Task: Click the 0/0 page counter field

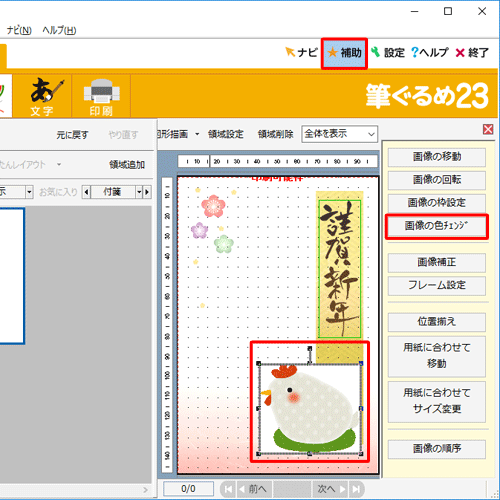Action: pyautogui.click(x=188, y=489)
